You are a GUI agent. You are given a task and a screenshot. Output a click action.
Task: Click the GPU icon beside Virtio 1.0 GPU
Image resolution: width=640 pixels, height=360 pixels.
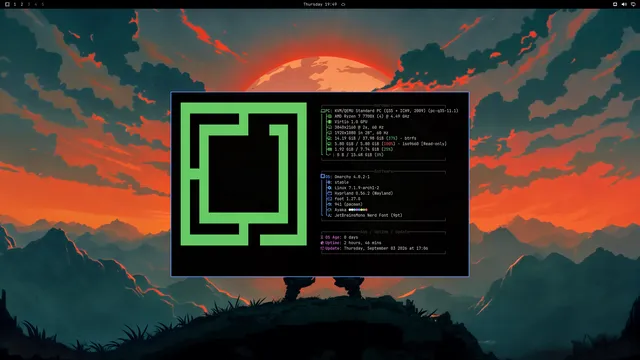pos(329,122)
